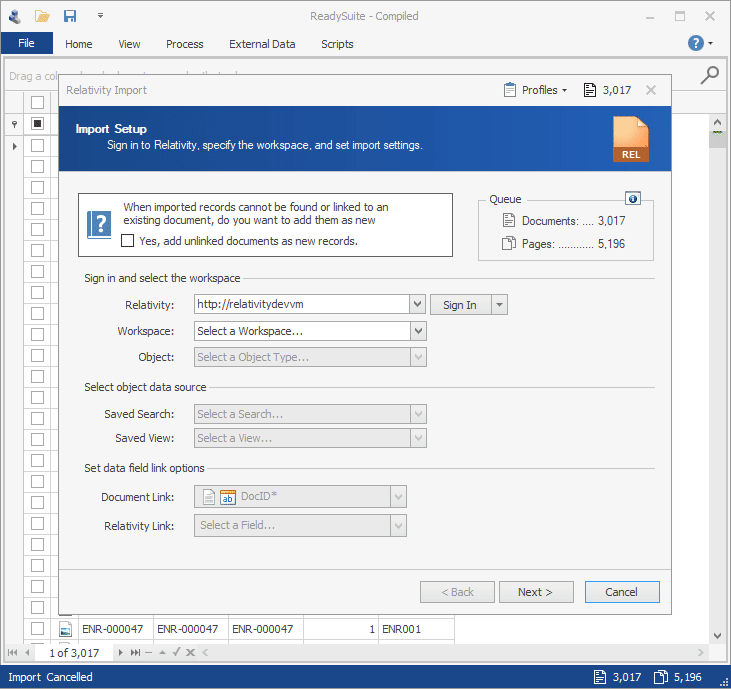731x689 pixels.
Task: Click the Queue info icon
Action: [x=633, y=199]
